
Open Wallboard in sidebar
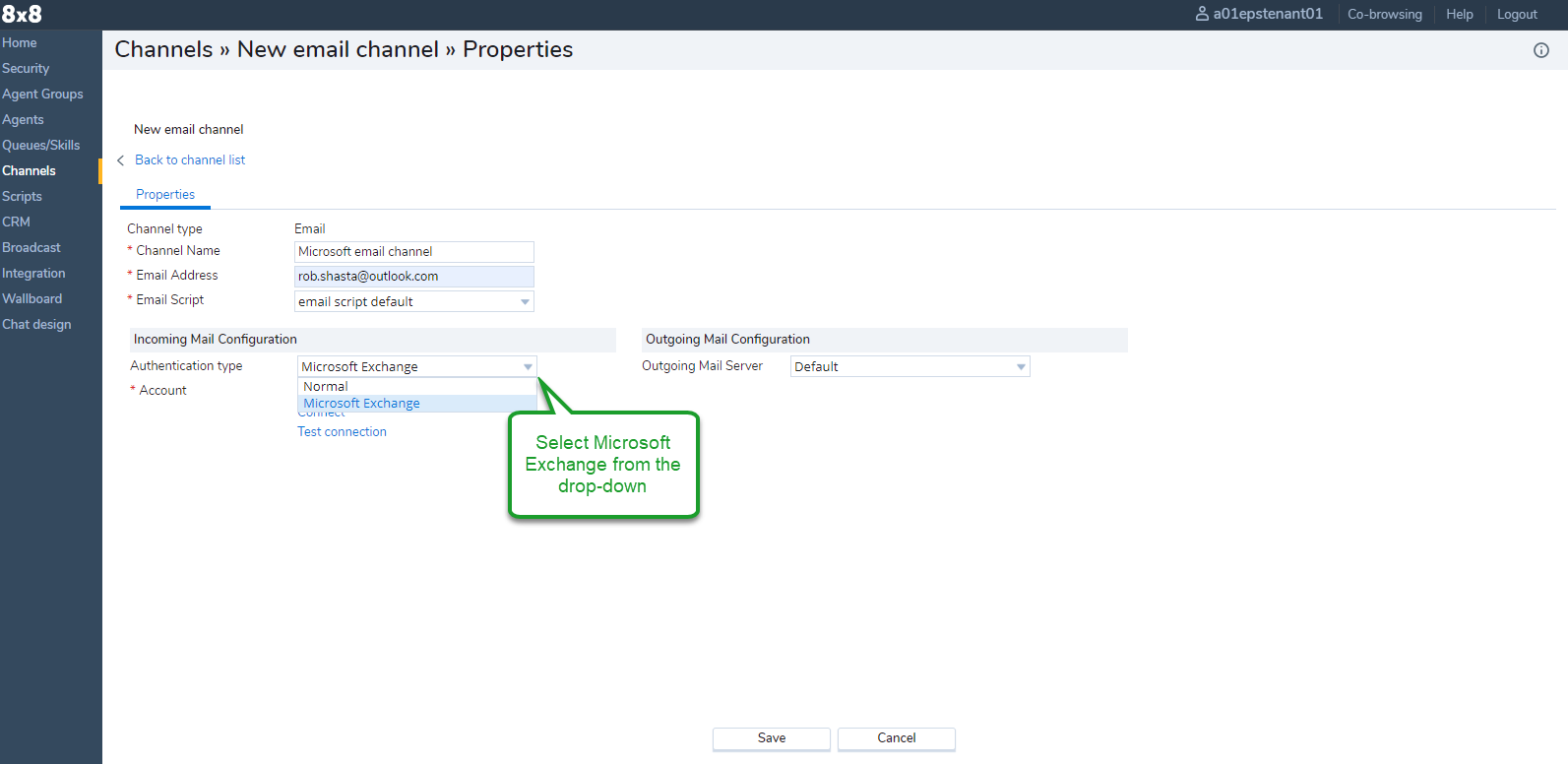pyautogui.click(x=31, y=299)
